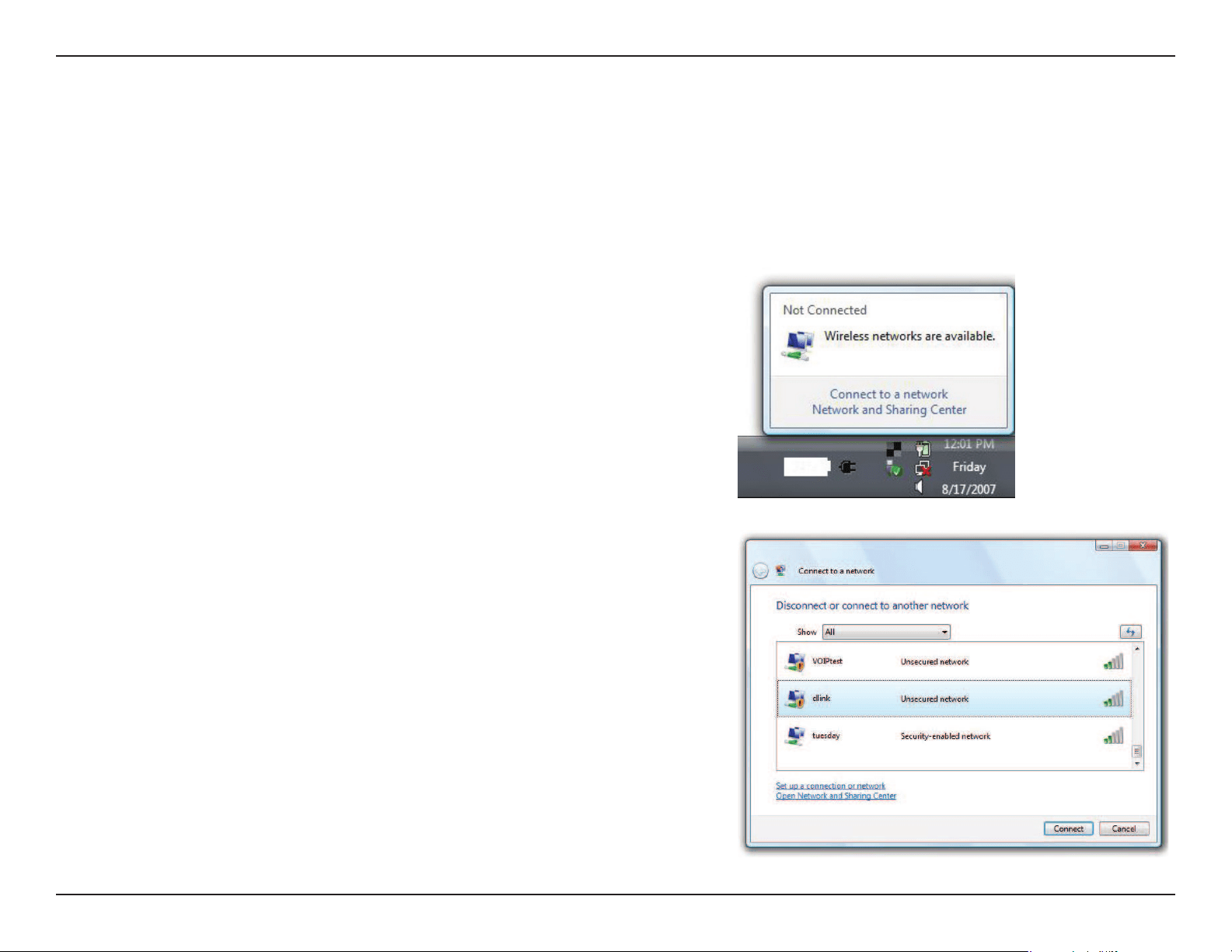Image resolution: width=1232 pixels, height=952 pixels.
Task: Click the volume speaker tray icon
Action: coord(920,487)
